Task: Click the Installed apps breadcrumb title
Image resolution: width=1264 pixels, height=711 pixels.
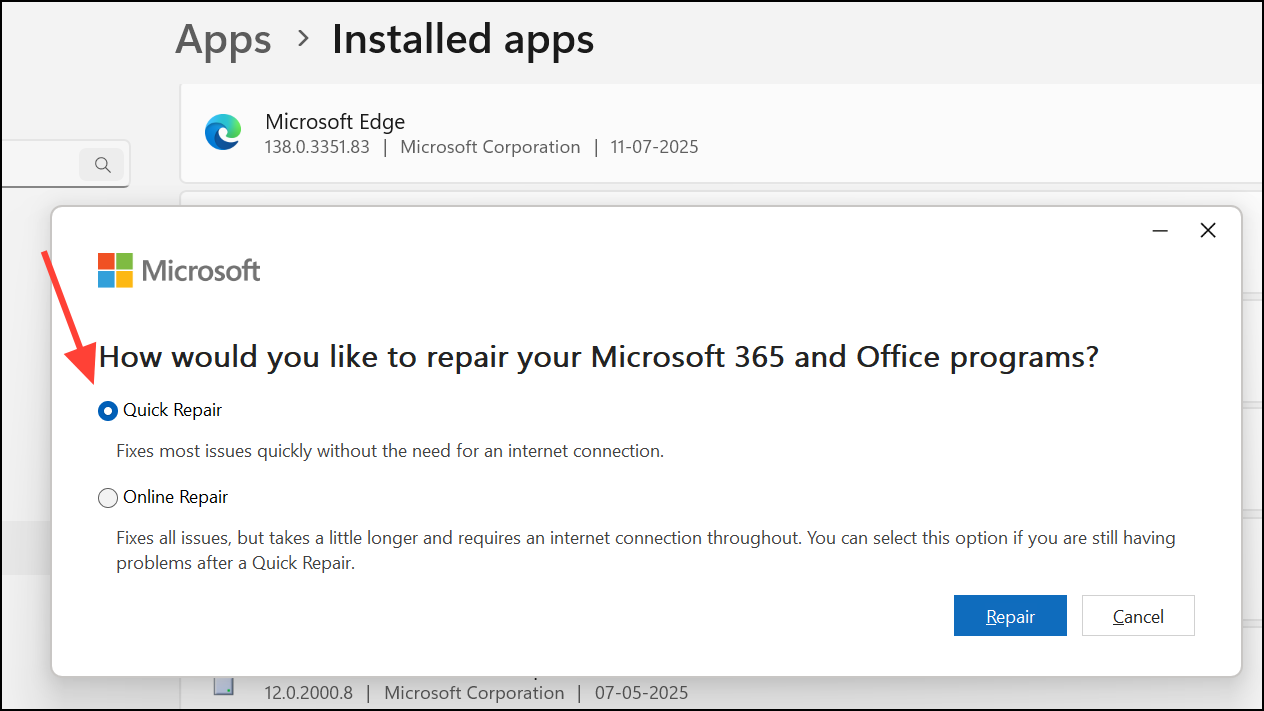Action: tap(463, 40)
